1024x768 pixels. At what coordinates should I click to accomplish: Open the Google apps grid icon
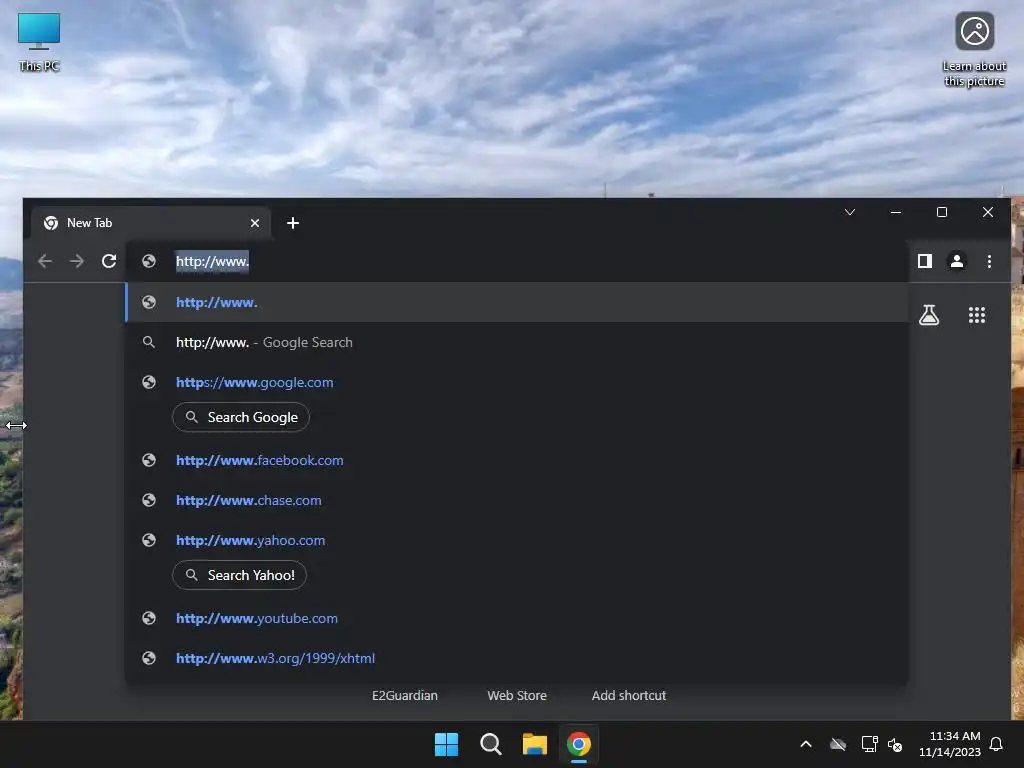pyautogui.click(x=977, y=315)
